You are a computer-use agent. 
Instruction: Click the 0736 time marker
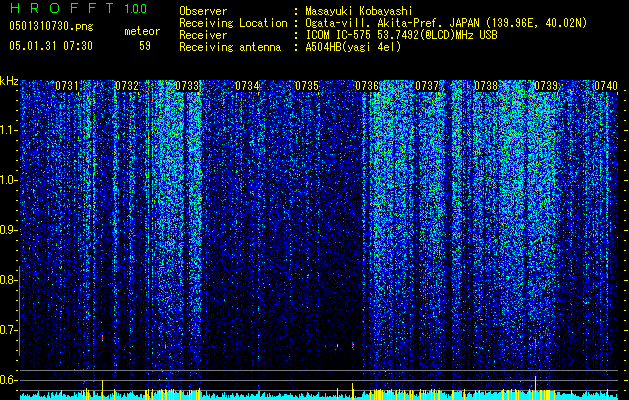(367, 86)
